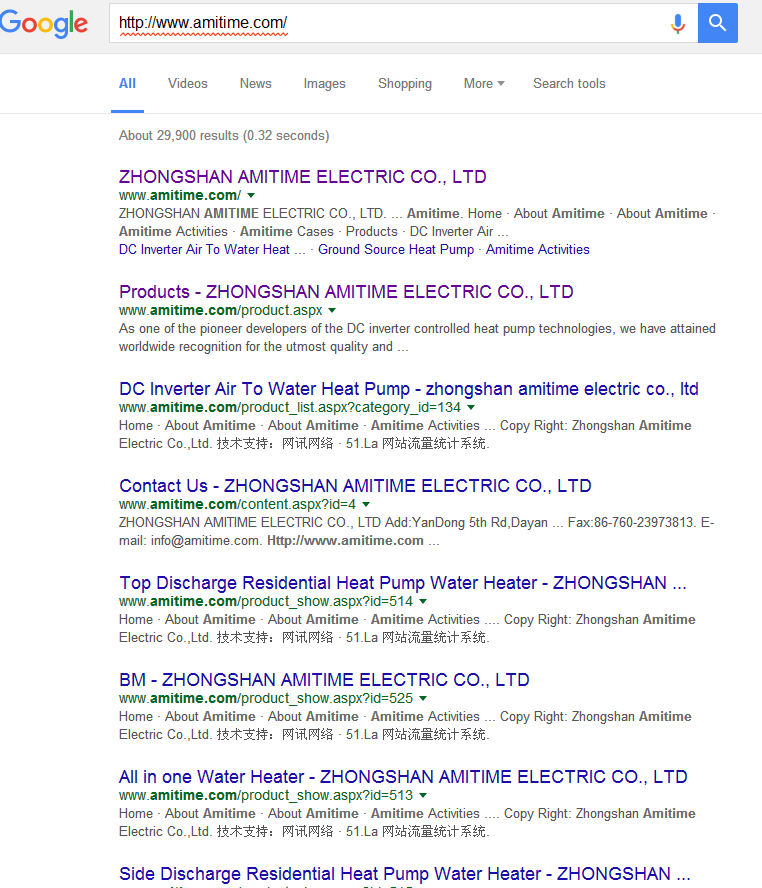The height and width of the screenshot is (888, 762).
Task: Click green URL with product_list.aspx?category_id=134
Action: pyautogui.click(x=289, y=407)
